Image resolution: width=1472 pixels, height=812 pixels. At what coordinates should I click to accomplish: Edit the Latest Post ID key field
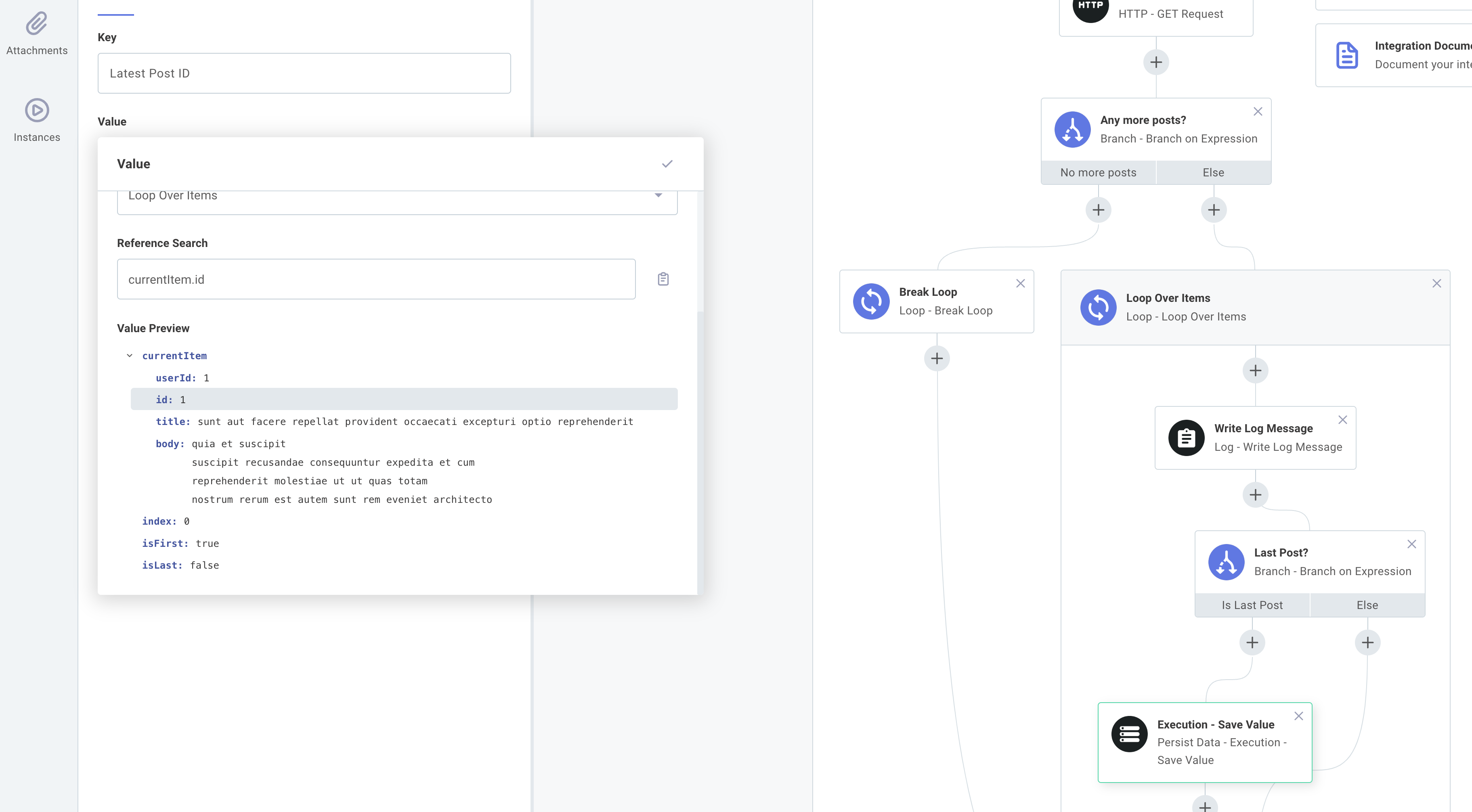304,73
